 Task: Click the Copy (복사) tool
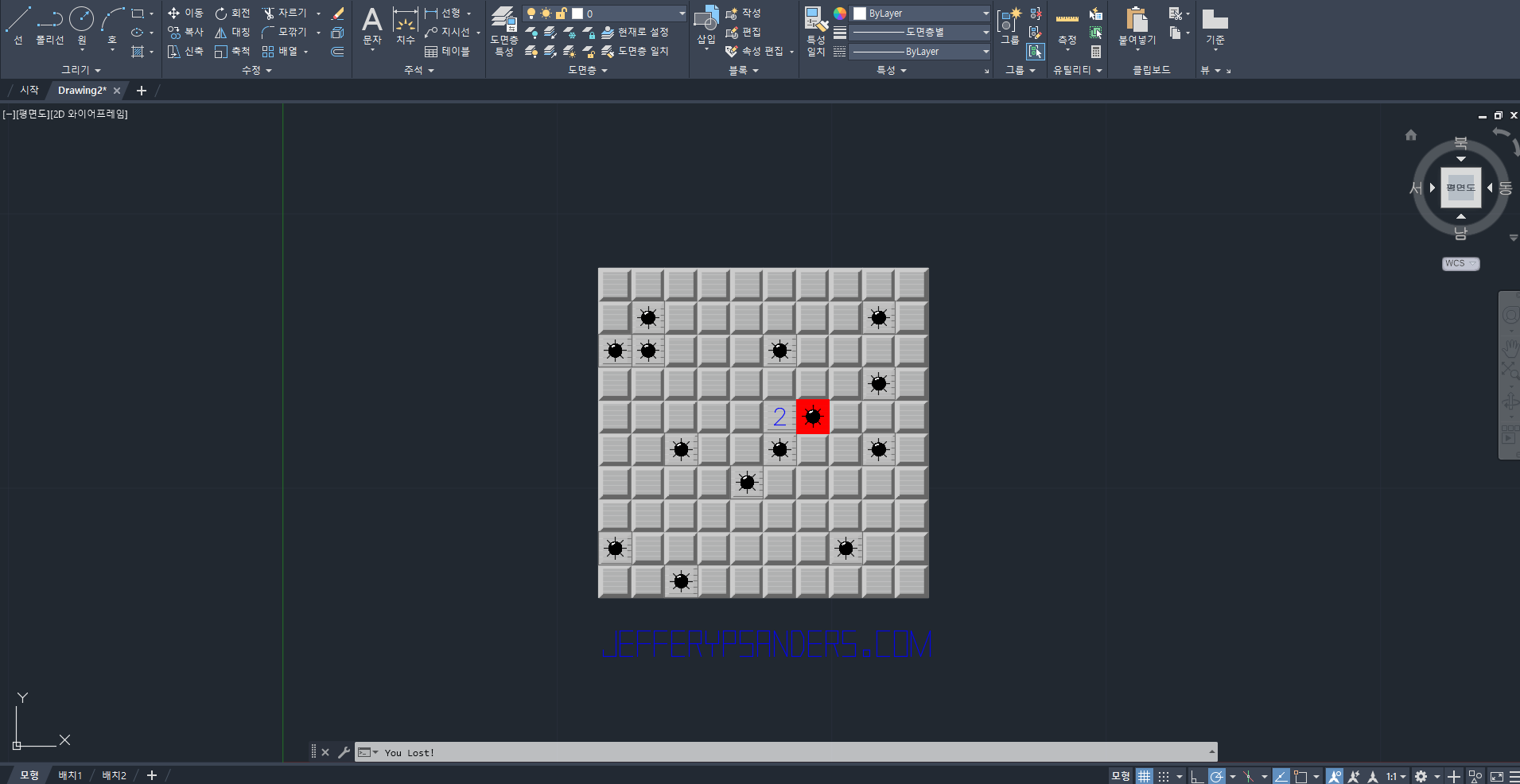pos(185,33)
